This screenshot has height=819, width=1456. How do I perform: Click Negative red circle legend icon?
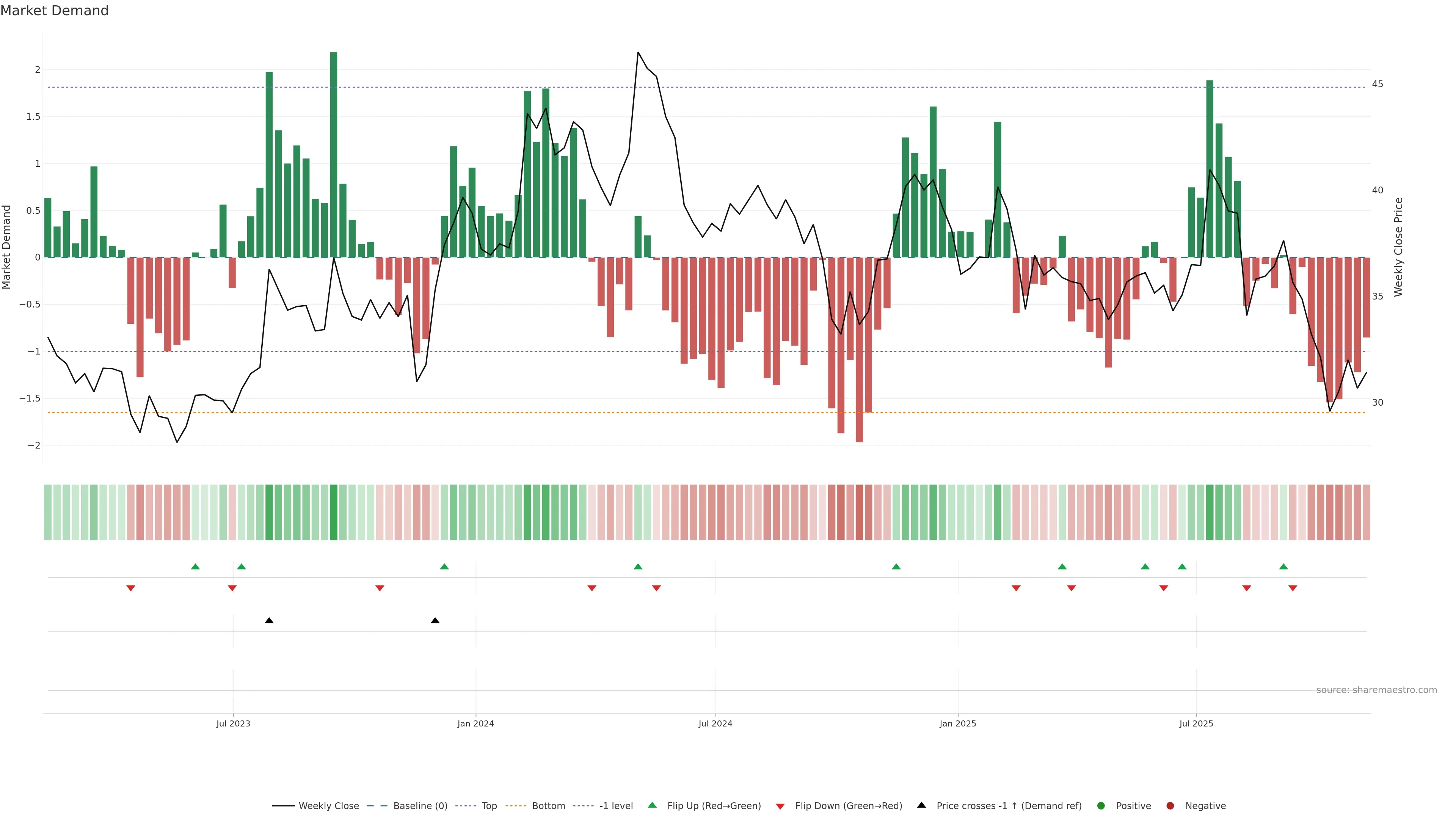[1170, 805]
